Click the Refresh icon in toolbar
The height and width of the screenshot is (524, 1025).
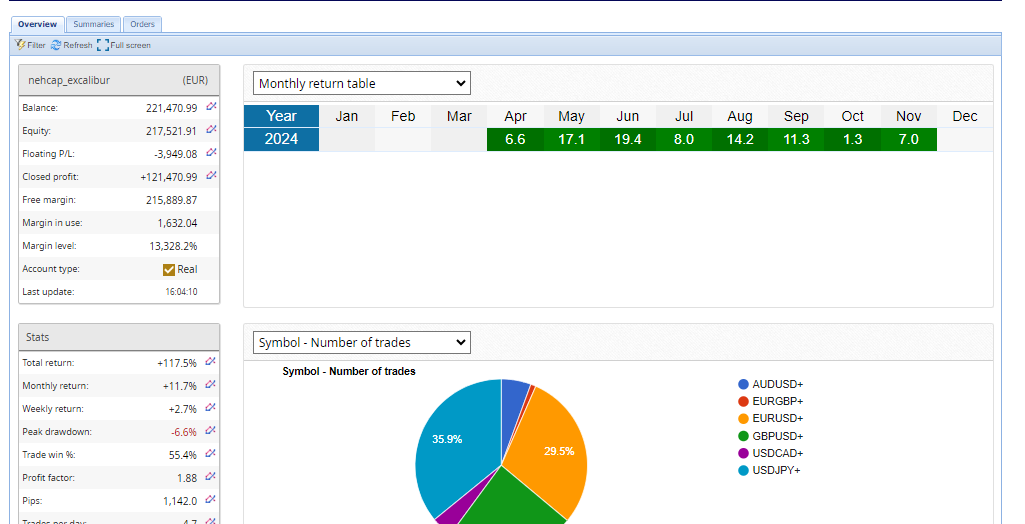click(56, 45)
